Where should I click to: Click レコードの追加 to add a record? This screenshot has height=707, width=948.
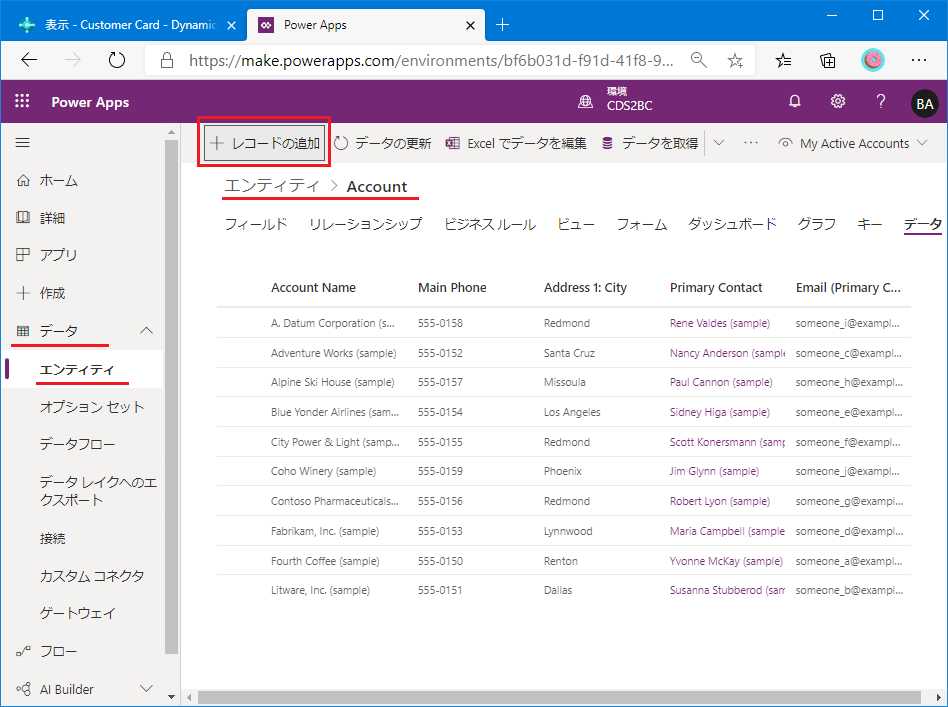pyautogui.click(x=265, y=143)
